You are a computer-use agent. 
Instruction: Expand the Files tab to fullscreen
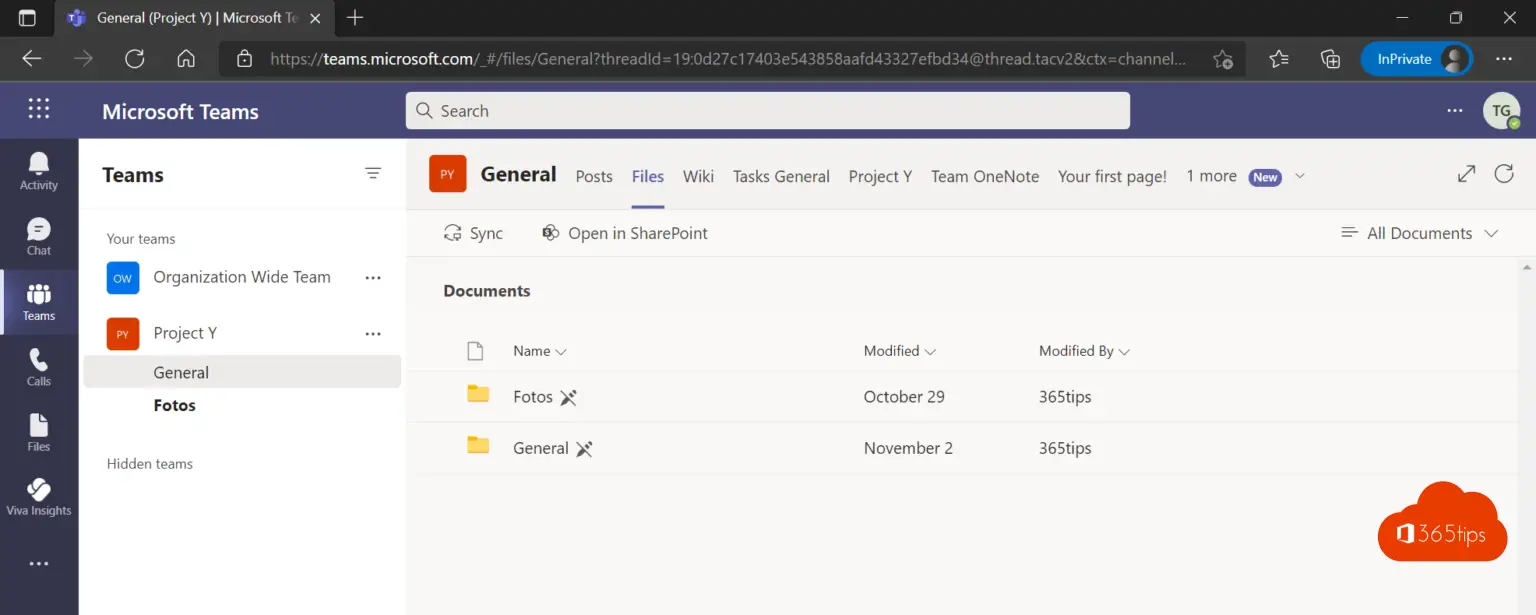click(1465, 173)
